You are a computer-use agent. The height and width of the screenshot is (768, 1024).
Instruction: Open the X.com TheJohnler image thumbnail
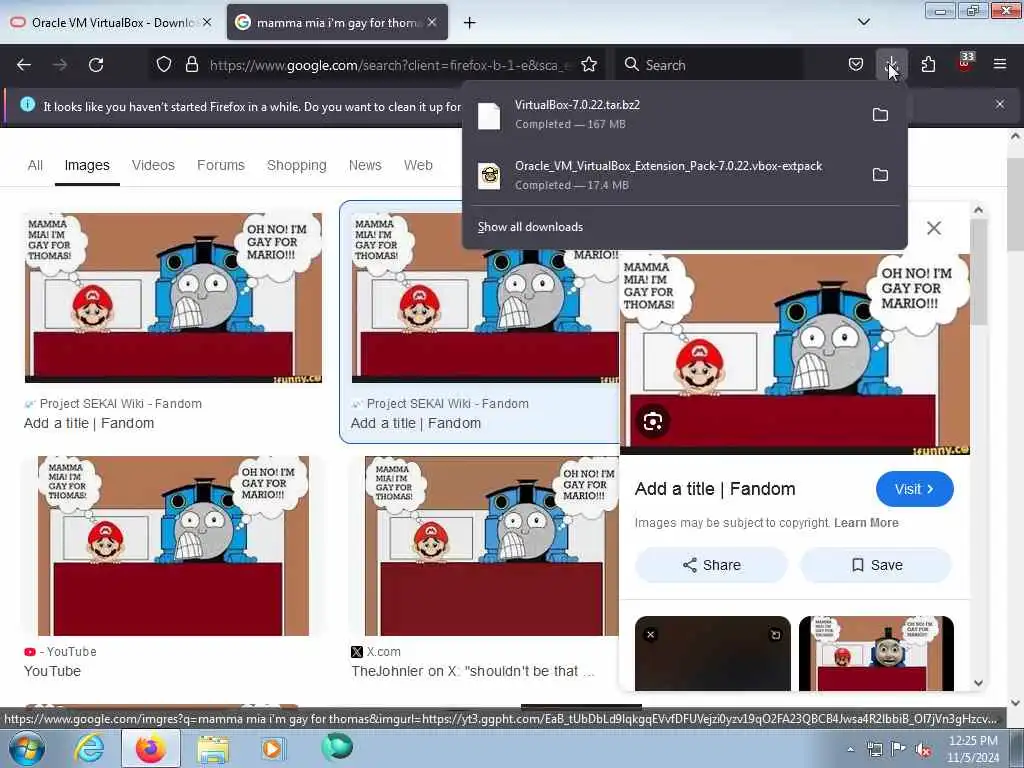[x=491, y=545]
